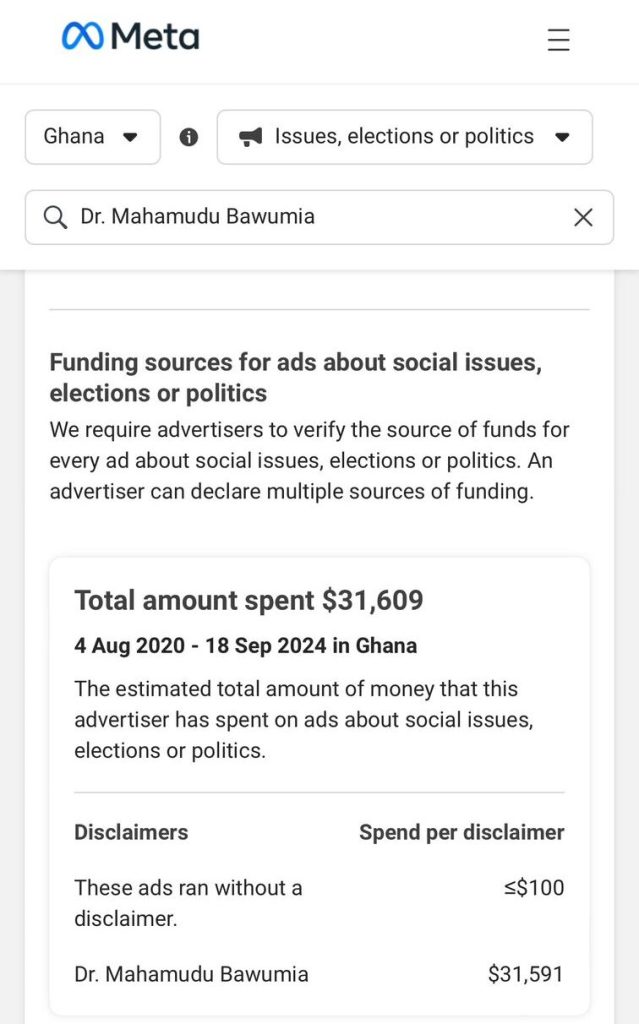Viewport: 639px width, 1024px height.
Task: Select the 'These ads ran without a disclaimer' row
Action: pos(188,902)
